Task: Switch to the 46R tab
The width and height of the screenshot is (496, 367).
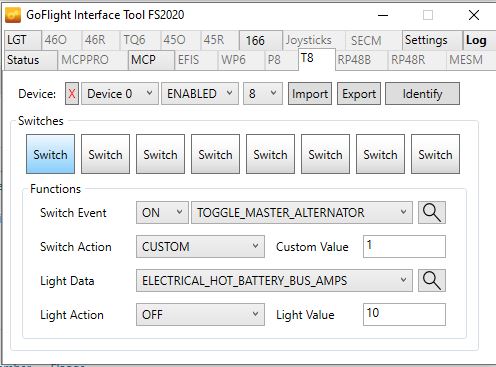Action: [100, 40]
